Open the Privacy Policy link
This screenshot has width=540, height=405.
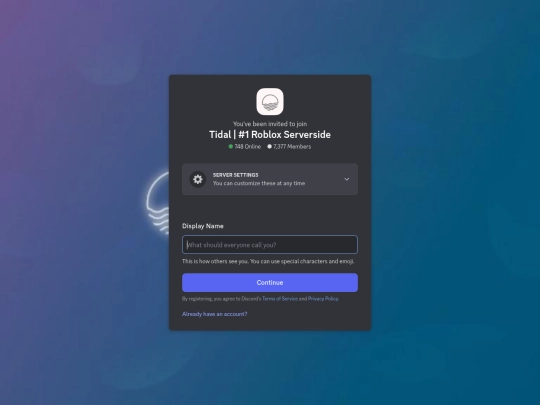(x=323, y=299)
